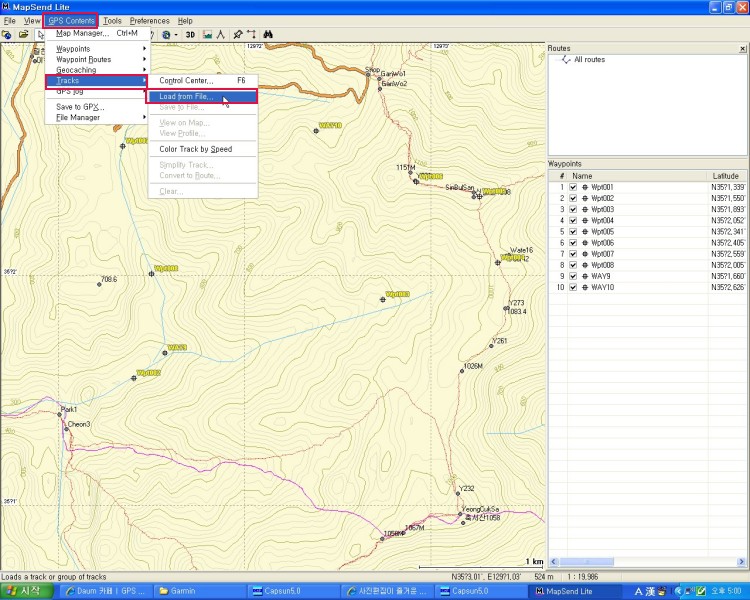
Task: Open the Preferences menu
Action: coord(150,21)
